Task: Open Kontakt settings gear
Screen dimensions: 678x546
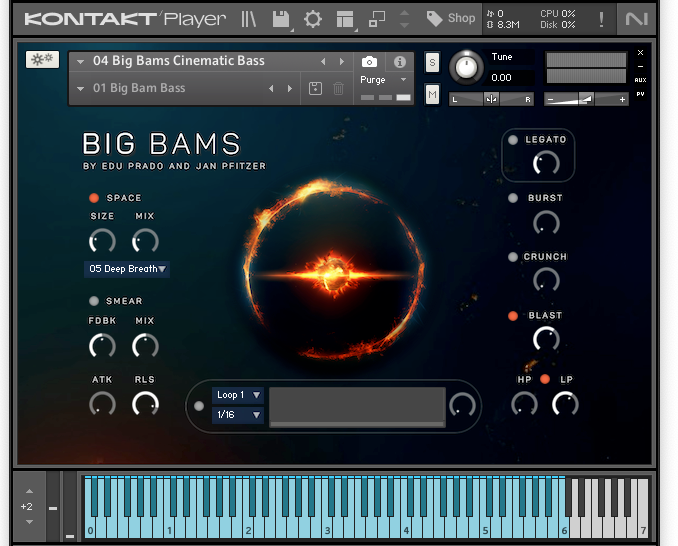Action: (313, 18)
